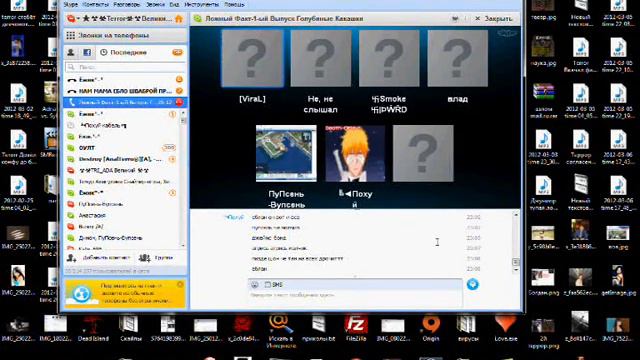Screen dimensions: 640x360
Task: Open FileZilla desktop icon
Action: pos(356,328)
